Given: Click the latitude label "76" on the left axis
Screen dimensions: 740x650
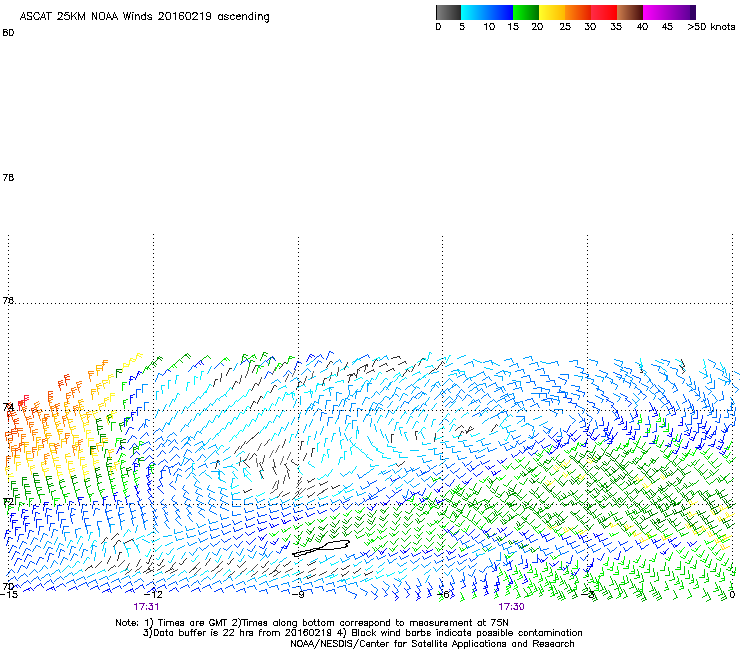Looking at the screenshot, I should pyautogui.click(x=8, y=300).
